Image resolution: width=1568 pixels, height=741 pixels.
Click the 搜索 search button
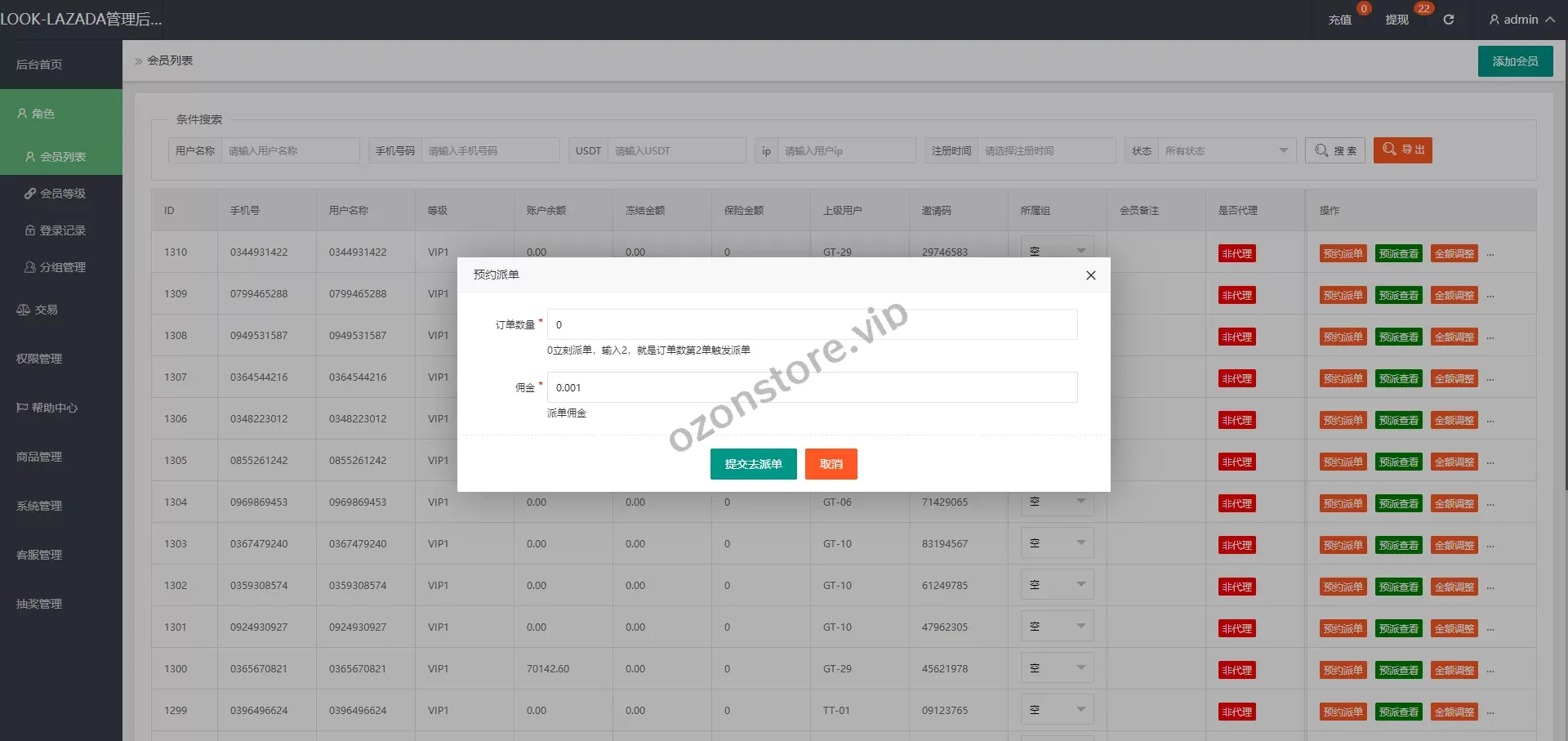point(1335,150)
